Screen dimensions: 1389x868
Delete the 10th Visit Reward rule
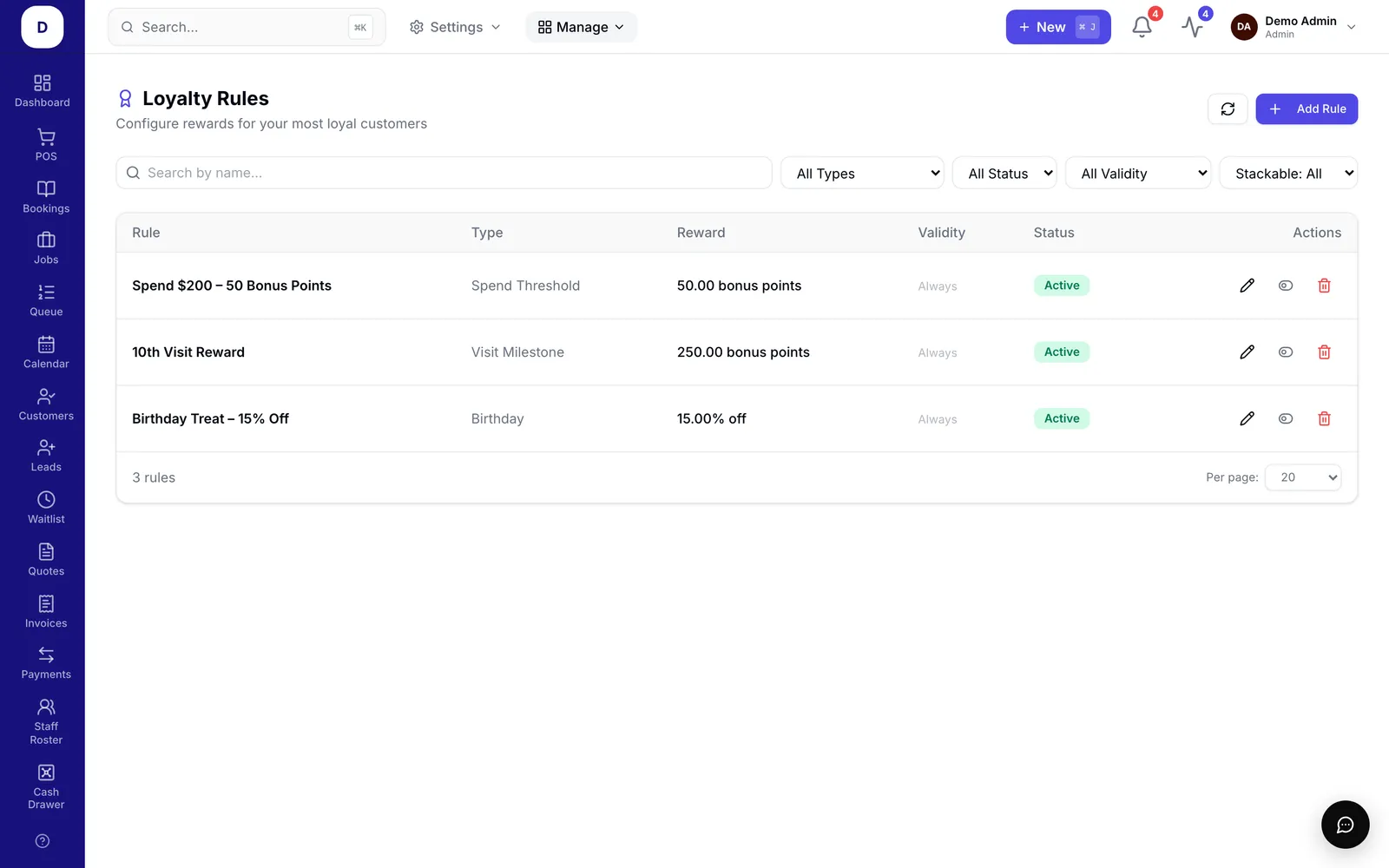1324,352
